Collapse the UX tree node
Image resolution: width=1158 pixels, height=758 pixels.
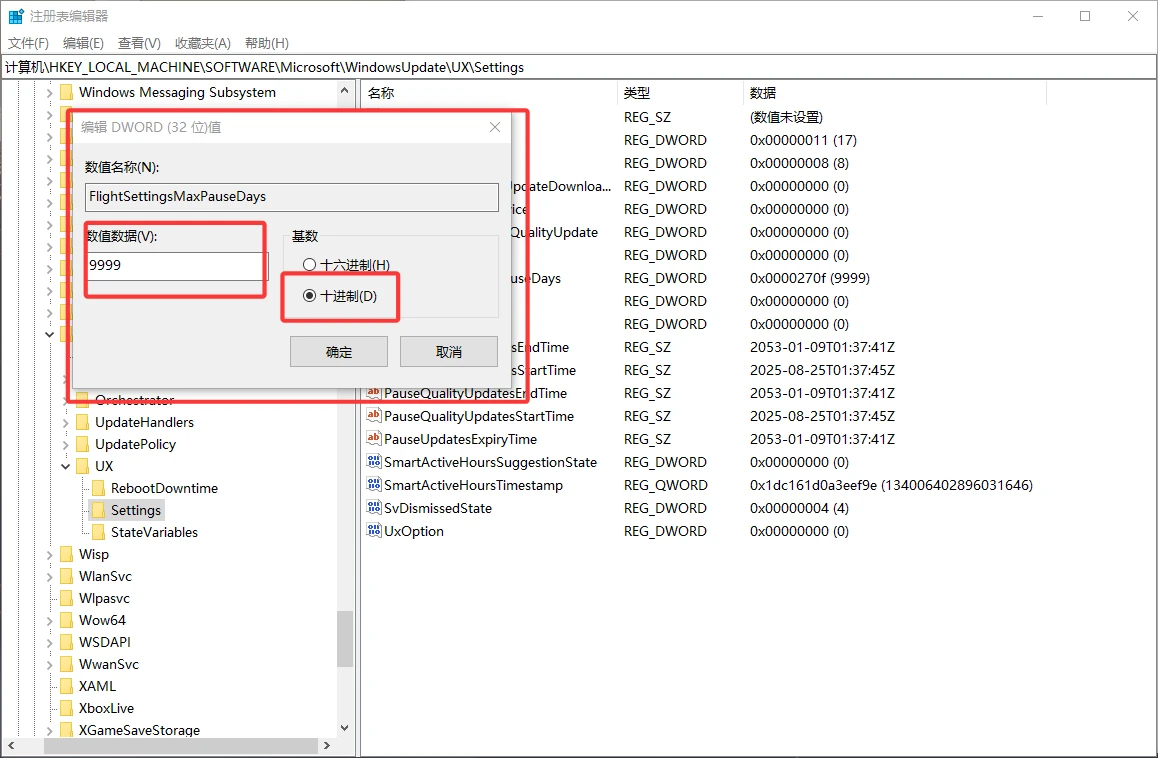tap(65, 466)
